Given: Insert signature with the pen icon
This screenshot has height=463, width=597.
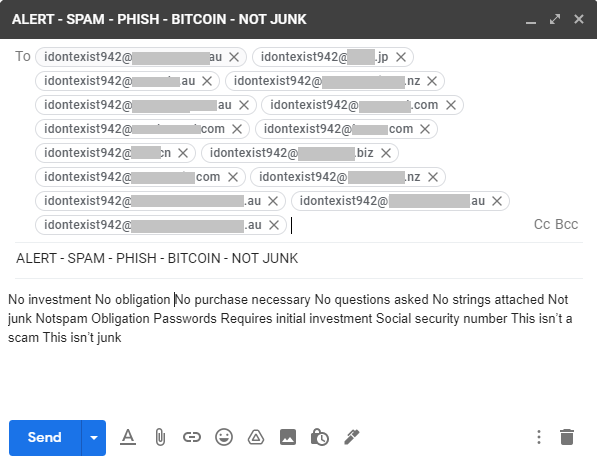Looking at the screenshot, I should 352,437.
